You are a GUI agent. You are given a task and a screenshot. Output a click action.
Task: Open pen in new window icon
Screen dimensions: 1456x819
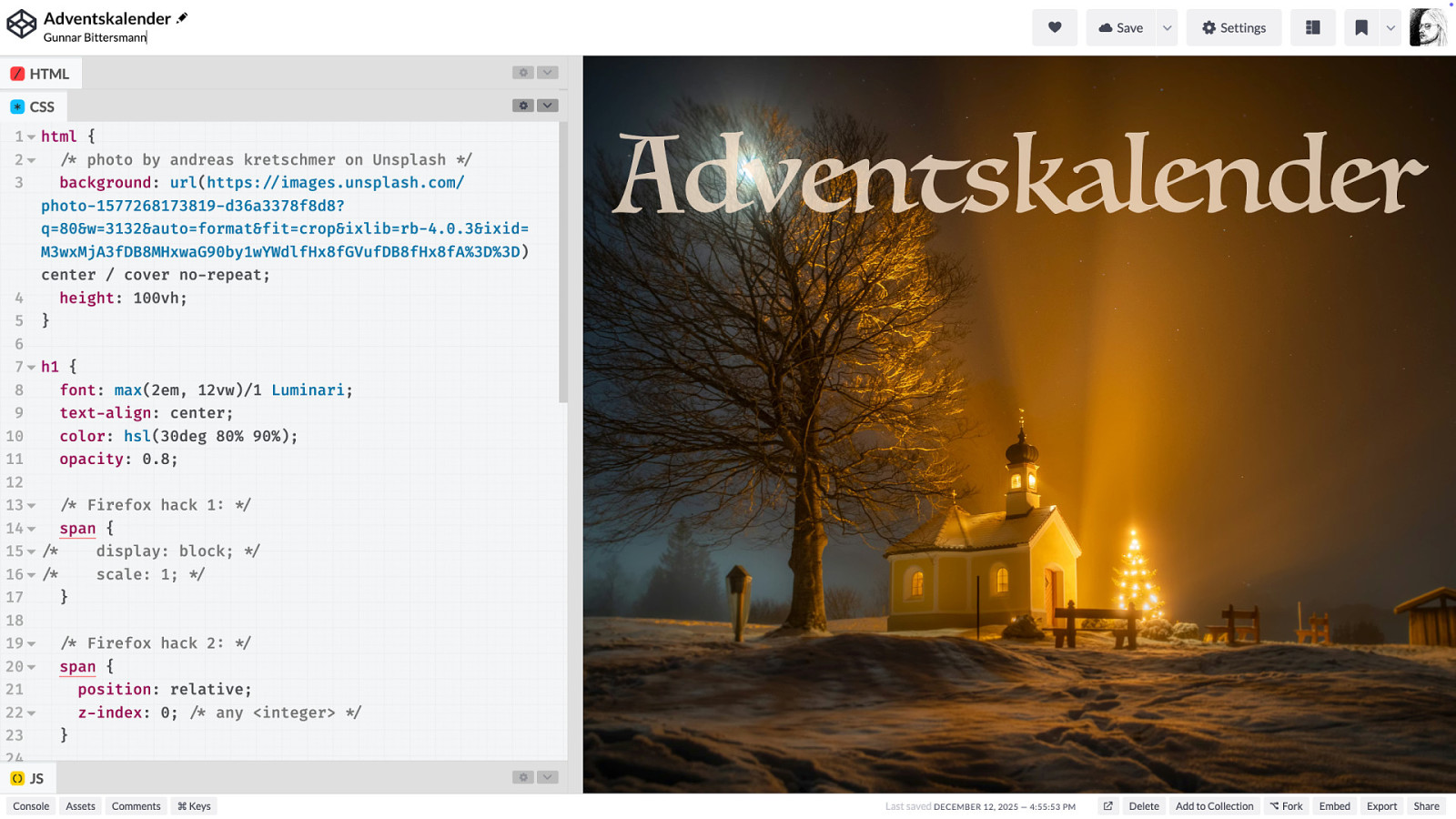pos(1107,806)
